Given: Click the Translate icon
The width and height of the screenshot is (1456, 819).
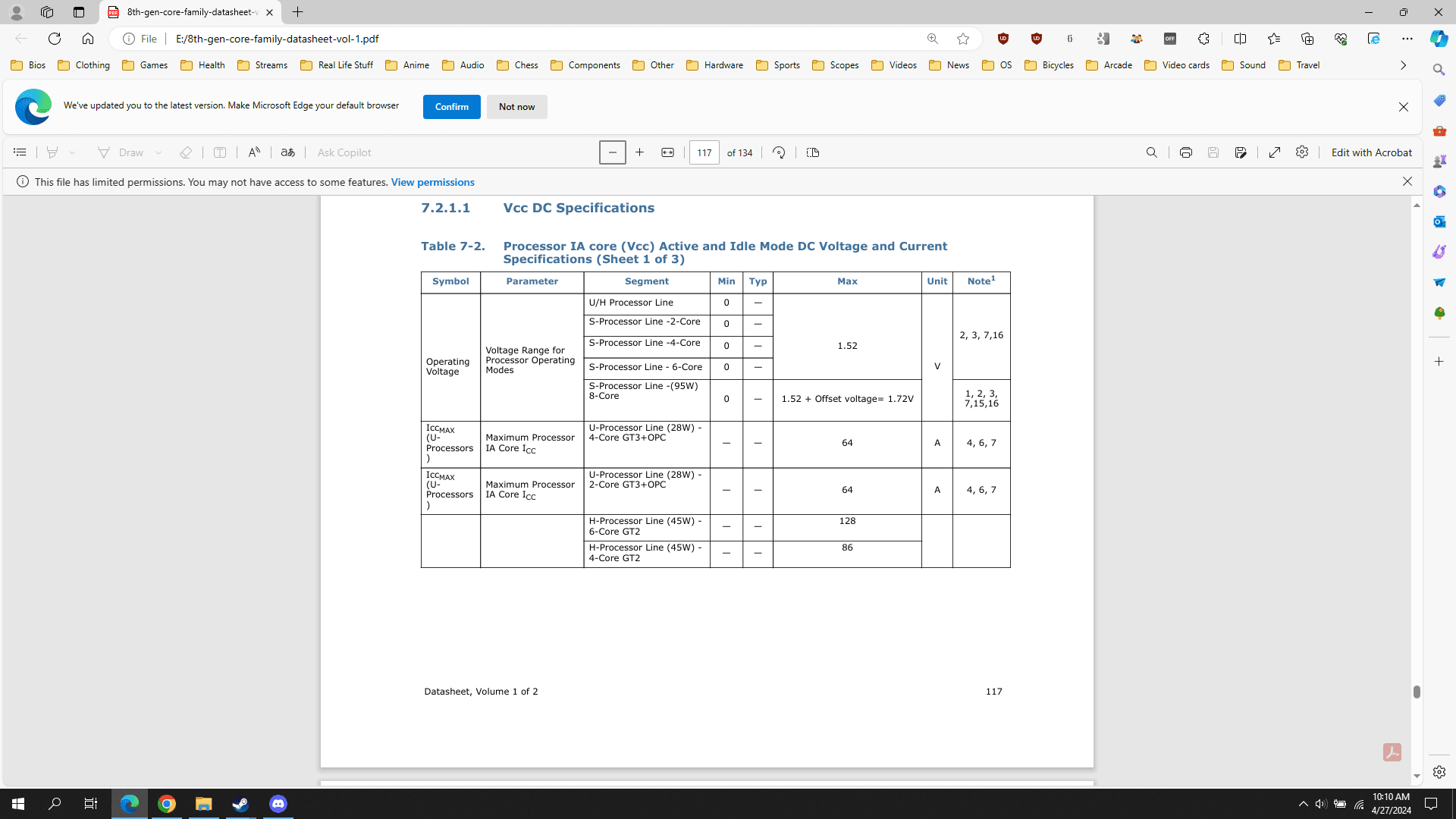Looking at the screenshot, I should (287, 152).
